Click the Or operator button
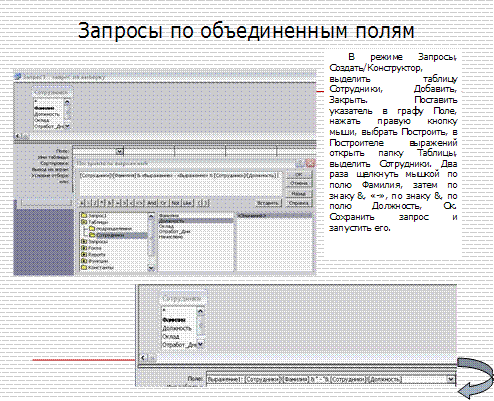The height and width of the screenshot is (401, 494). tap(164, 203)
